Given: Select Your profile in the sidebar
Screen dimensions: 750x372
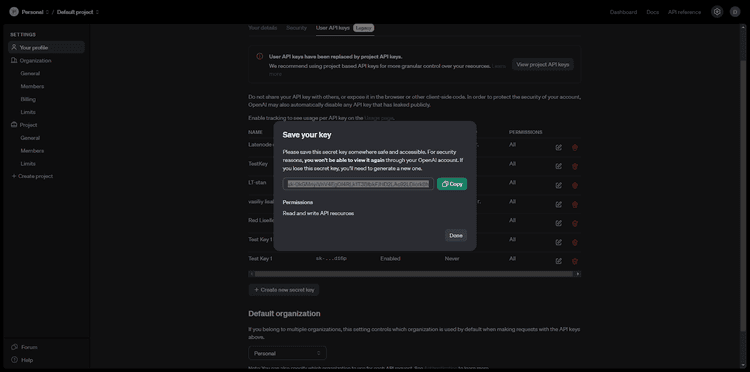Looking at the screenshot, I should point(46,47).
